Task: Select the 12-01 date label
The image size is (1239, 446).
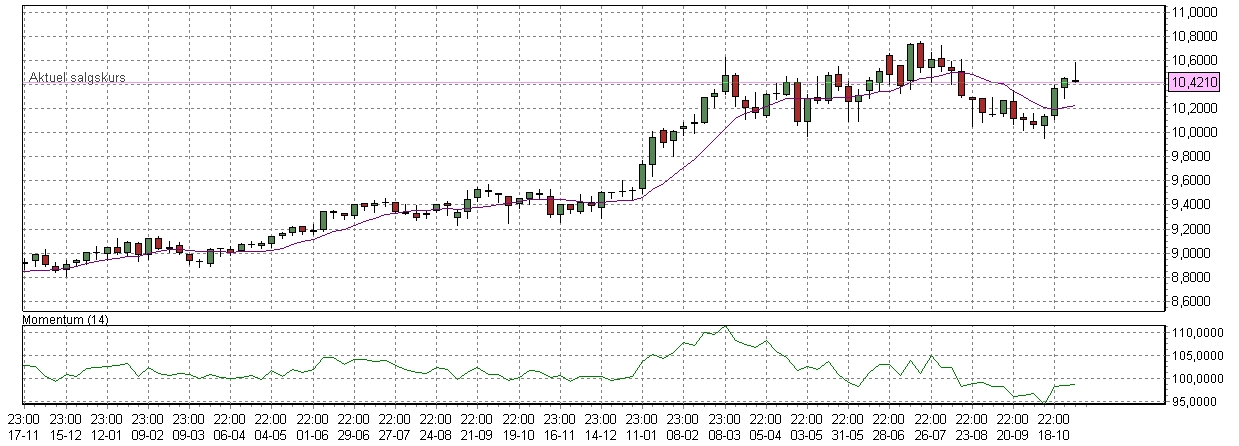Action: [x=106, y=435]
